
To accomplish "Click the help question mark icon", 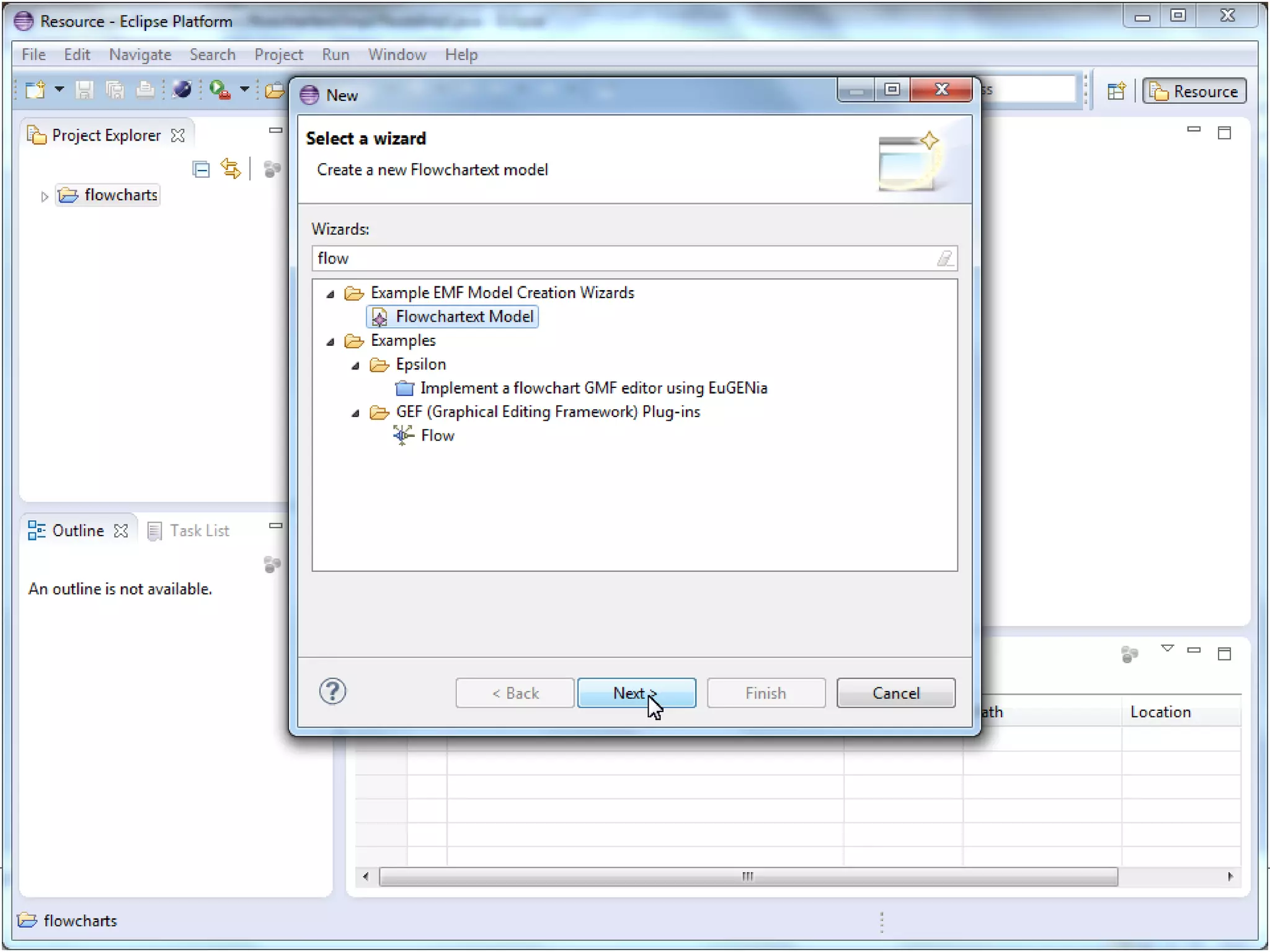I will tap(332, 692).
